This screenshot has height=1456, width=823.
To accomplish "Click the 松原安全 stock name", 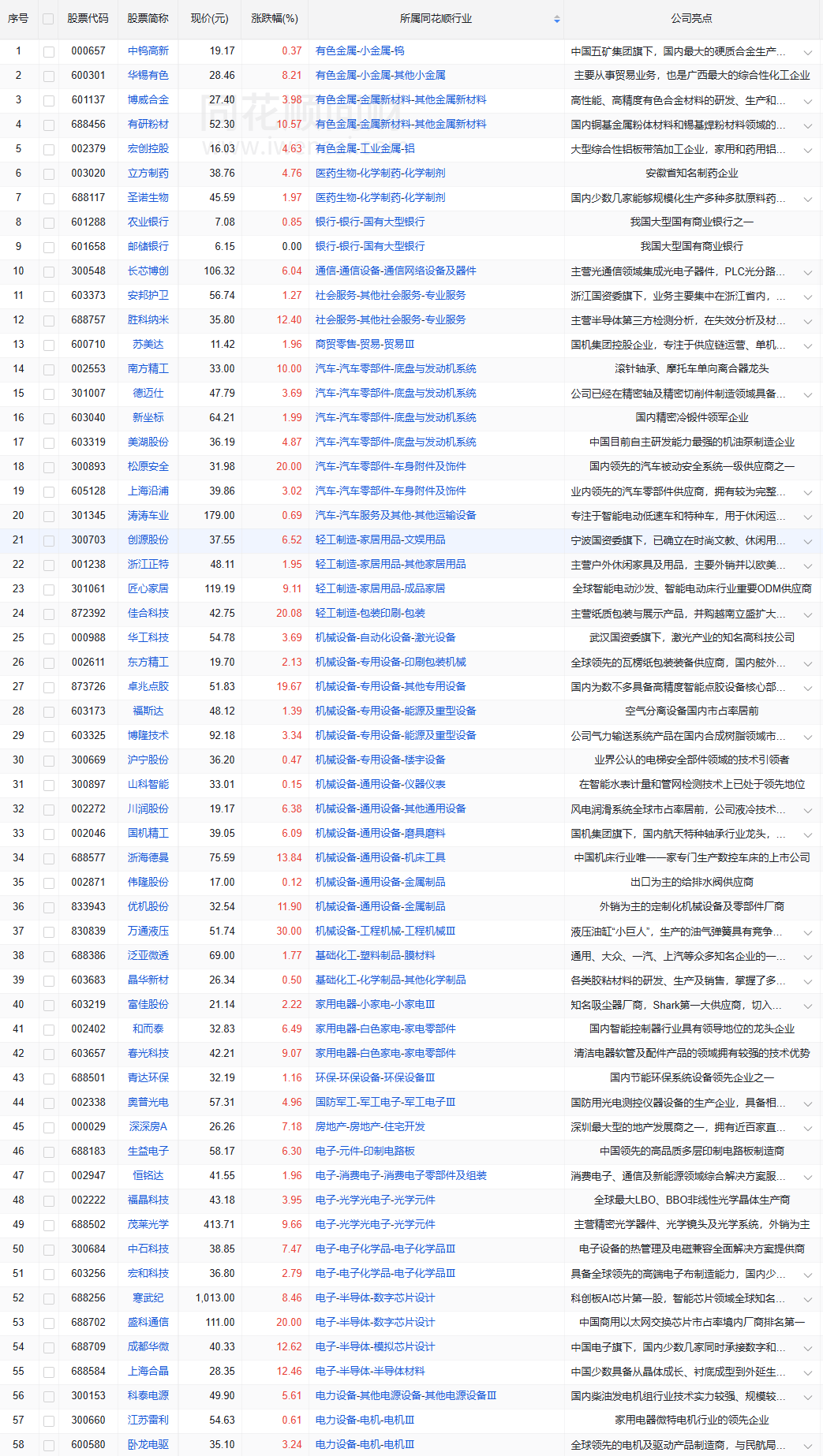I will click(x=148, y=467).
